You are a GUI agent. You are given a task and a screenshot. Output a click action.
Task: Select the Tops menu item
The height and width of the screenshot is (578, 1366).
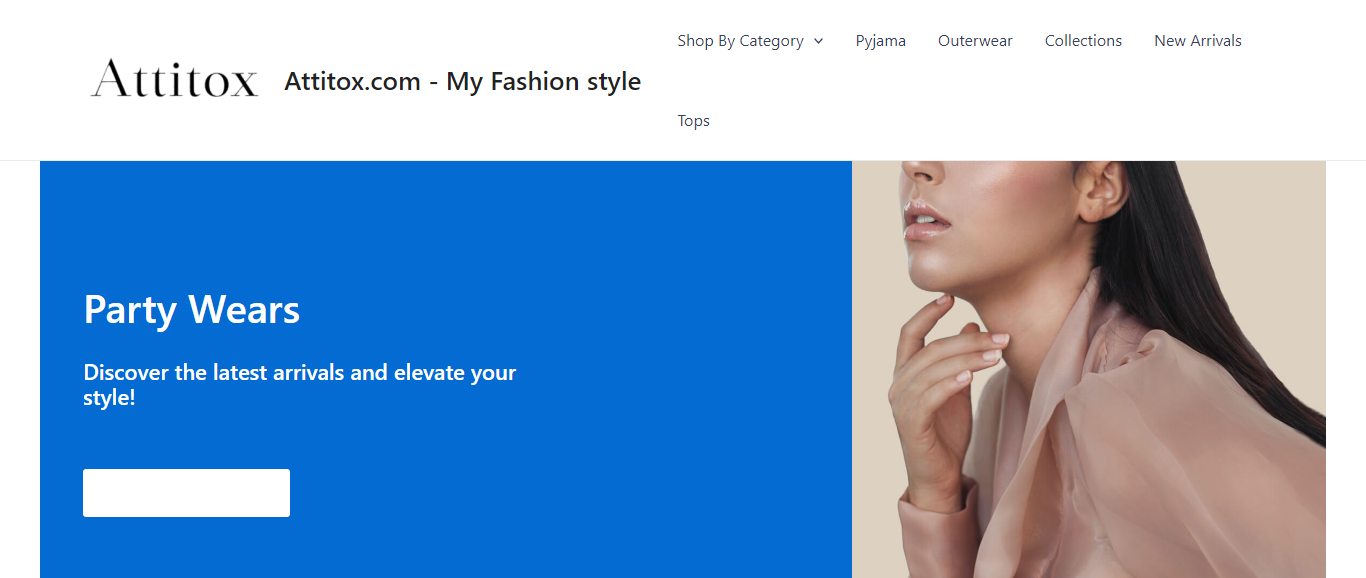pyautogui.click(x=693, y=121)
